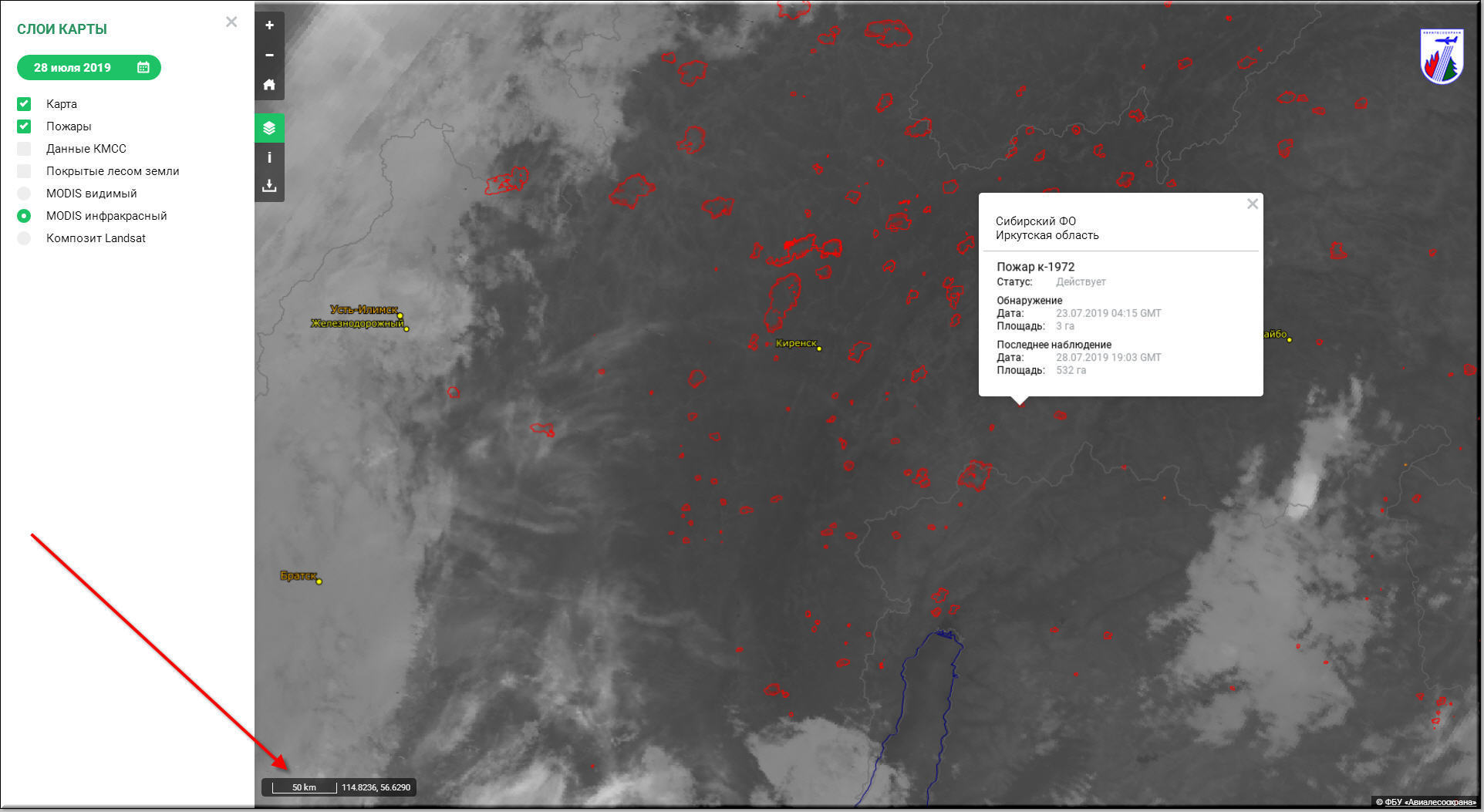Select MODIS видимый radio option
This screenshot has height=812, width=1484.
[25, 194]
